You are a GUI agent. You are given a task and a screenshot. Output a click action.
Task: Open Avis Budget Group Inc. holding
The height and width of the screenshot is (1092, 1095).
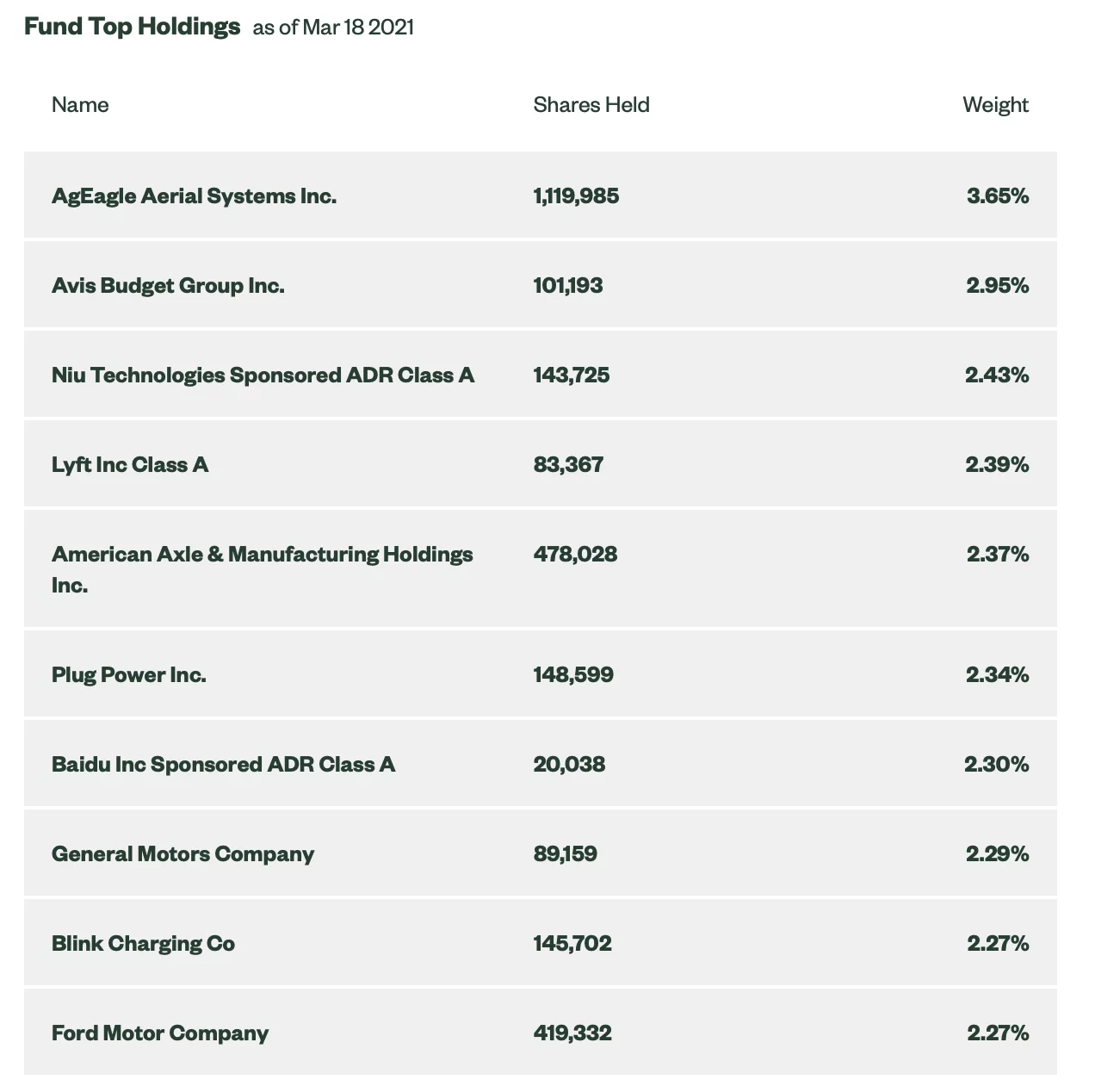coord(168,286)
